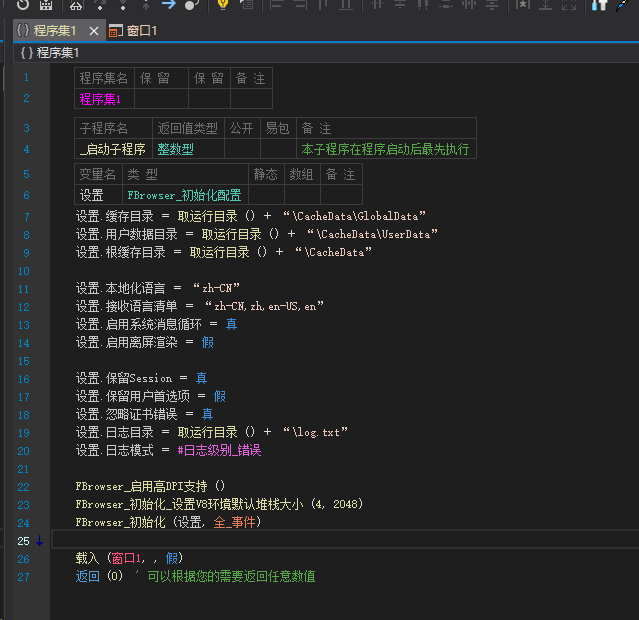Click the constant #日志级别_错误
Viewport: 639px width, 620px height.
pyautogui.click(x=219, y=450)
